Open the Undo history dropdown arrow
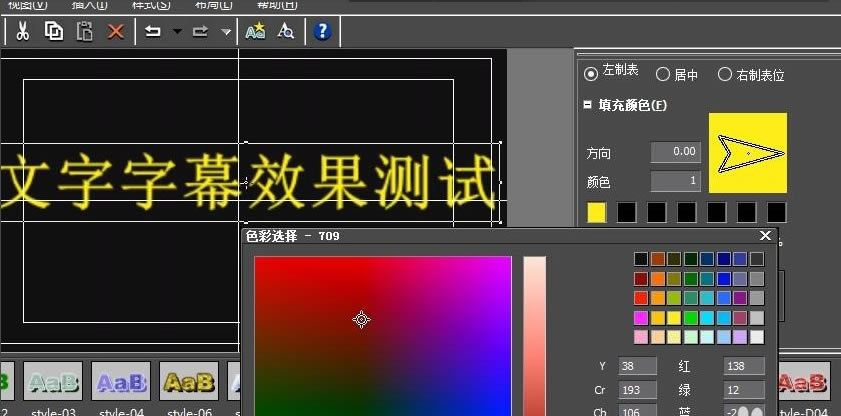 (177, 31)
